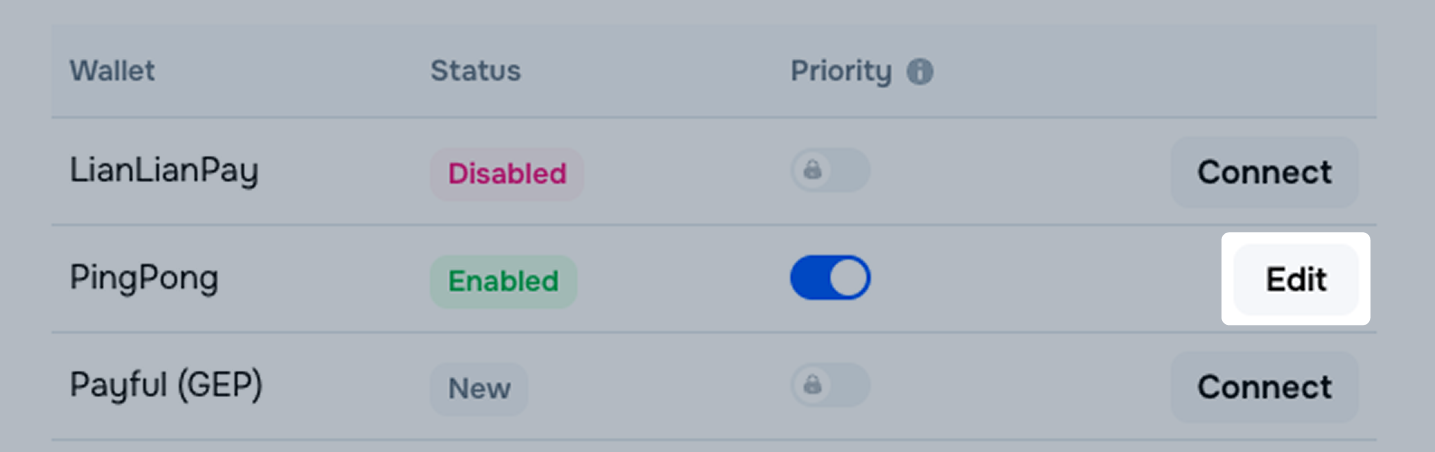Image resolution: width=1435 pixels, height=452 pixels.
Task: Select the PingPong wallet name
Action: click(x=144, y=278)
